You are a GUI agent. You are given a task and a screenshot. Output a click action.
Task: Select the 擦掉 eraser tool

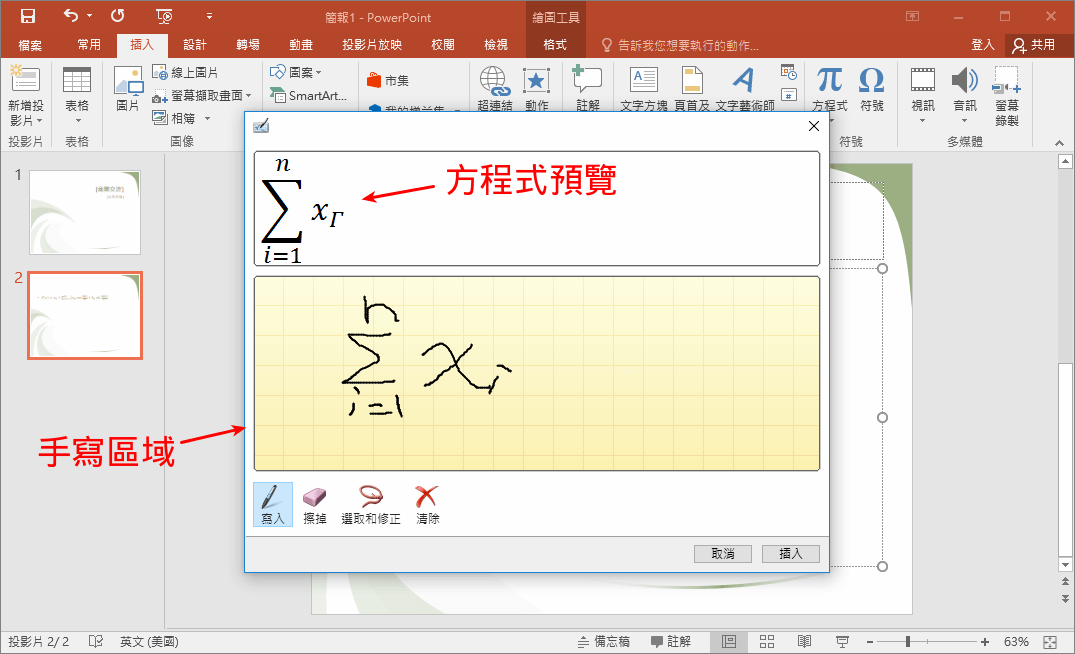(316, 503)
